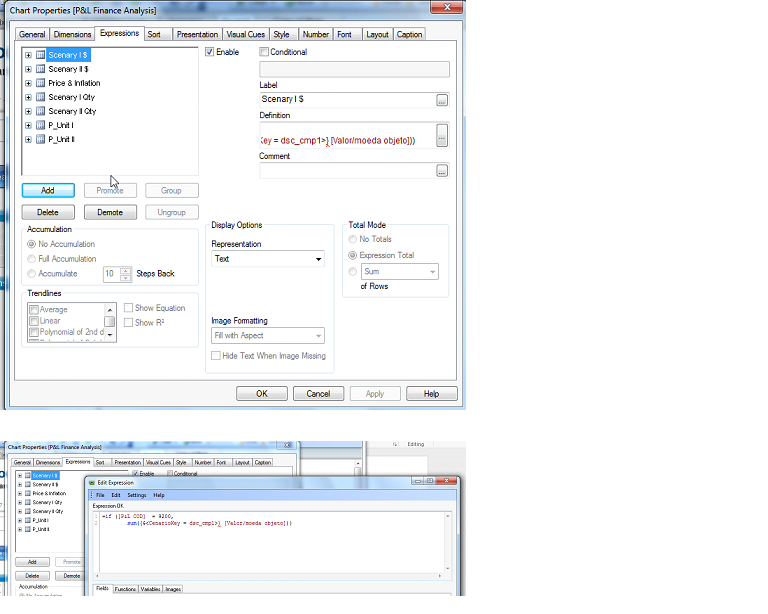Image resolution: width=768 pixels, height=614 pixels.
Task: Check Hide Text When Image Missing
Action: [216, 355]
